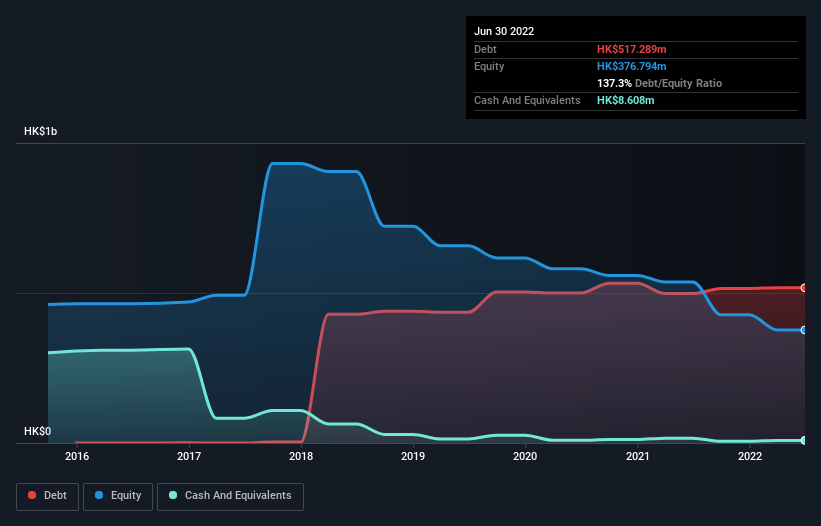Click the 2022 x-axis label
This screenshot has height=526, width=821.
[750, 456]
